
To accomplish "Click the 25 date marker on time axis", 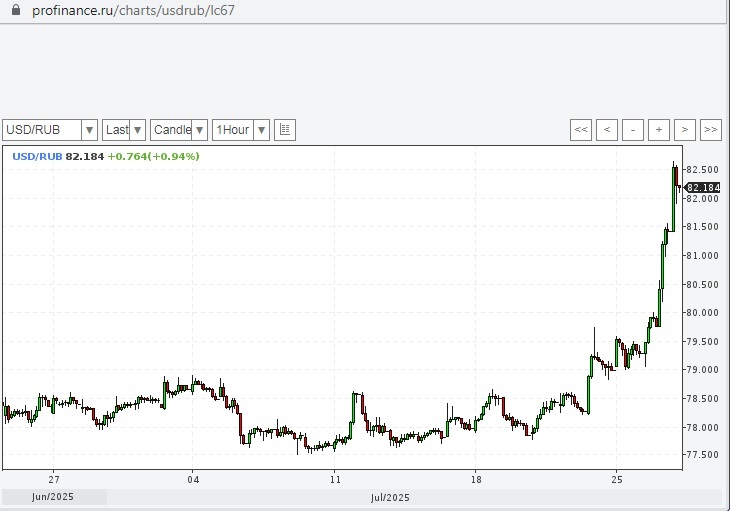I will click(617, 479).
